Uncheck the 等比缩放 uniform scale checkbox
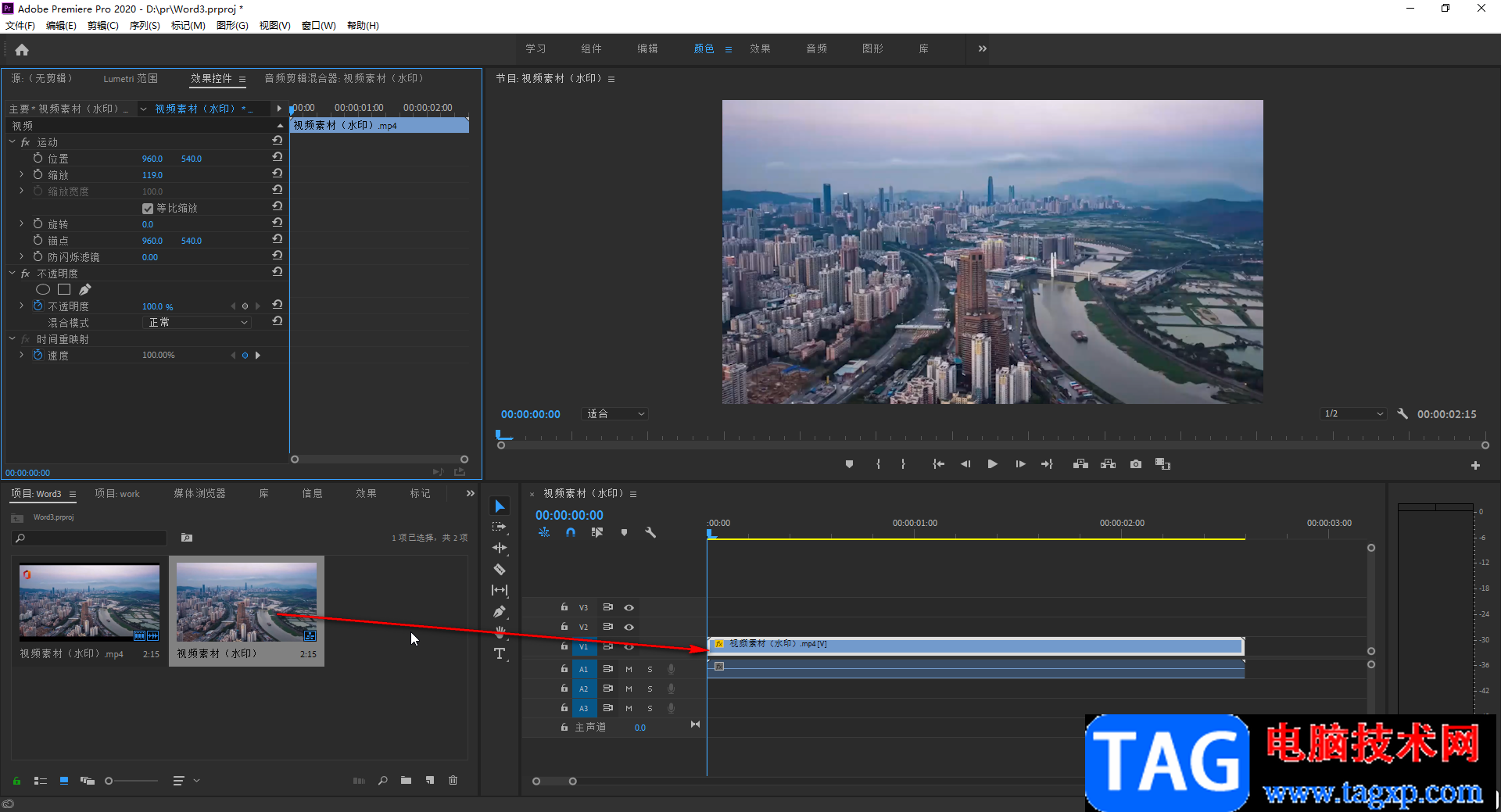This screenshot has width=1501, height=812. (x=148, y=209)
